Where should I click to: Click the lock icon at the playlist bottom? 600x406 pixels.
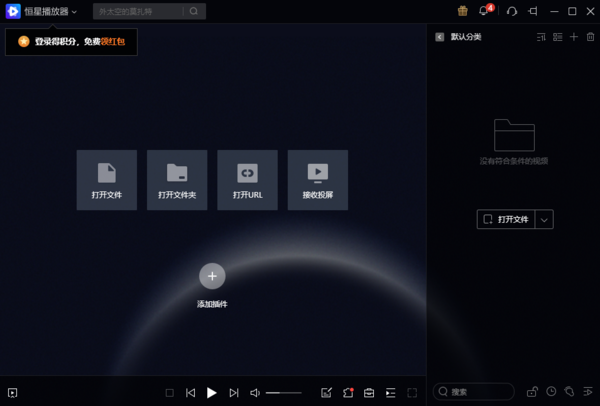pyautogui.click(x=532, y=391)
